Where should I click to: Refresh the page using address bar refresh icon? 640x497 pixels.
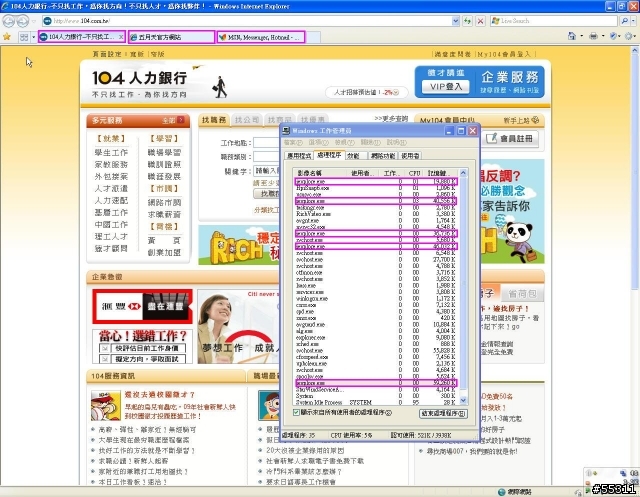pos(467,21)
